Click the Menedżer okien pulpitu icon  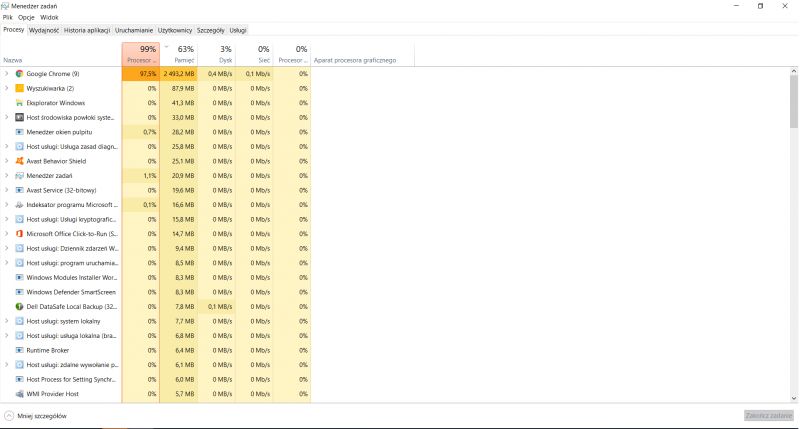pos(19,132)
